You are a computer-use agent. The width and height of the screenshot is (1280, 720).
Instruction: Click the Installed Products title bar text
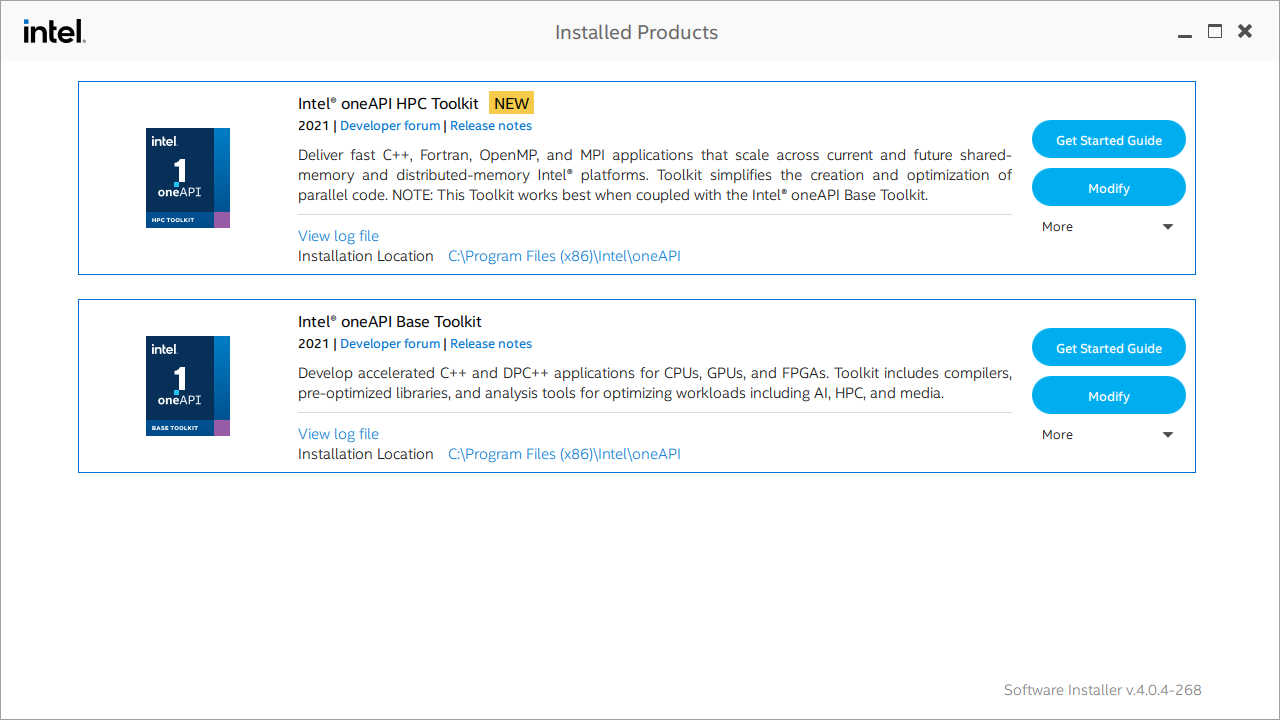[636, 32]
